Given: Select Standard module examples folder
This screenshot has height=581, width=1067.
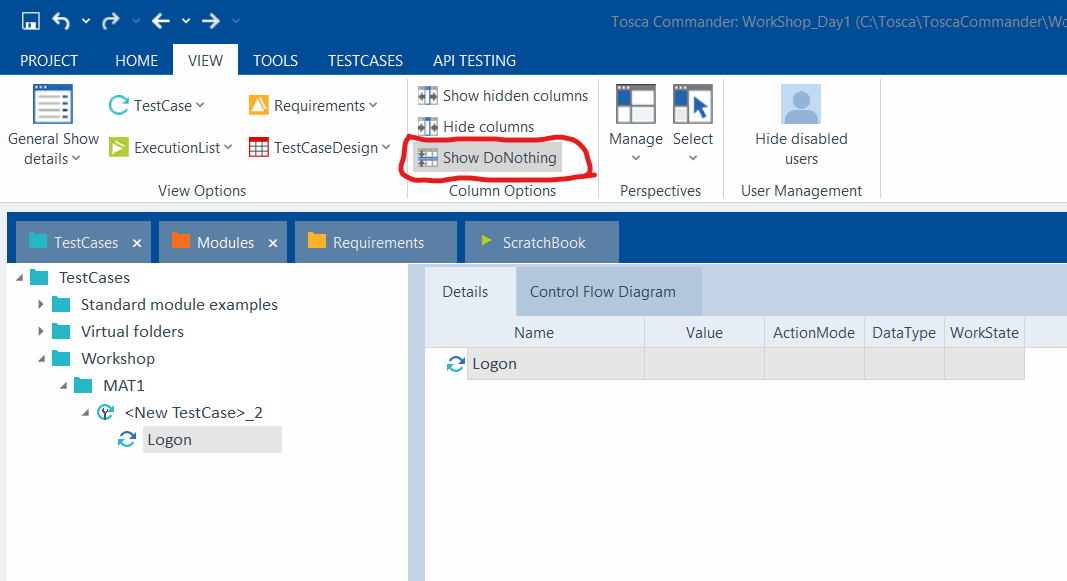Looking at the screenshot, I should (179, 304).
